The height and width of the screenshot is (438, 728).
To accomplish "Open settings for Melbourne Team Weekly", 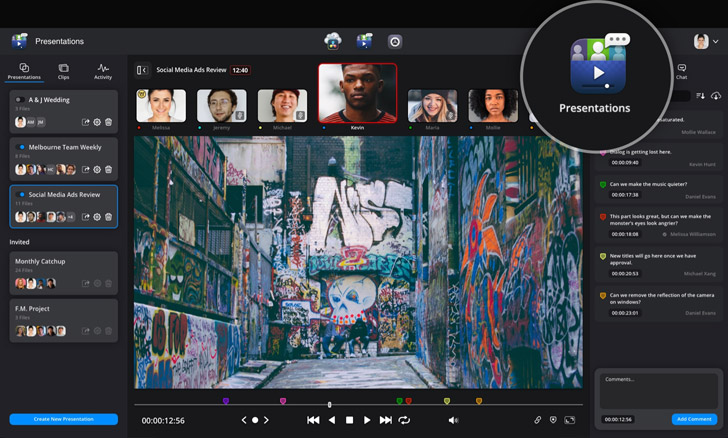I will (x=97, y=169).
